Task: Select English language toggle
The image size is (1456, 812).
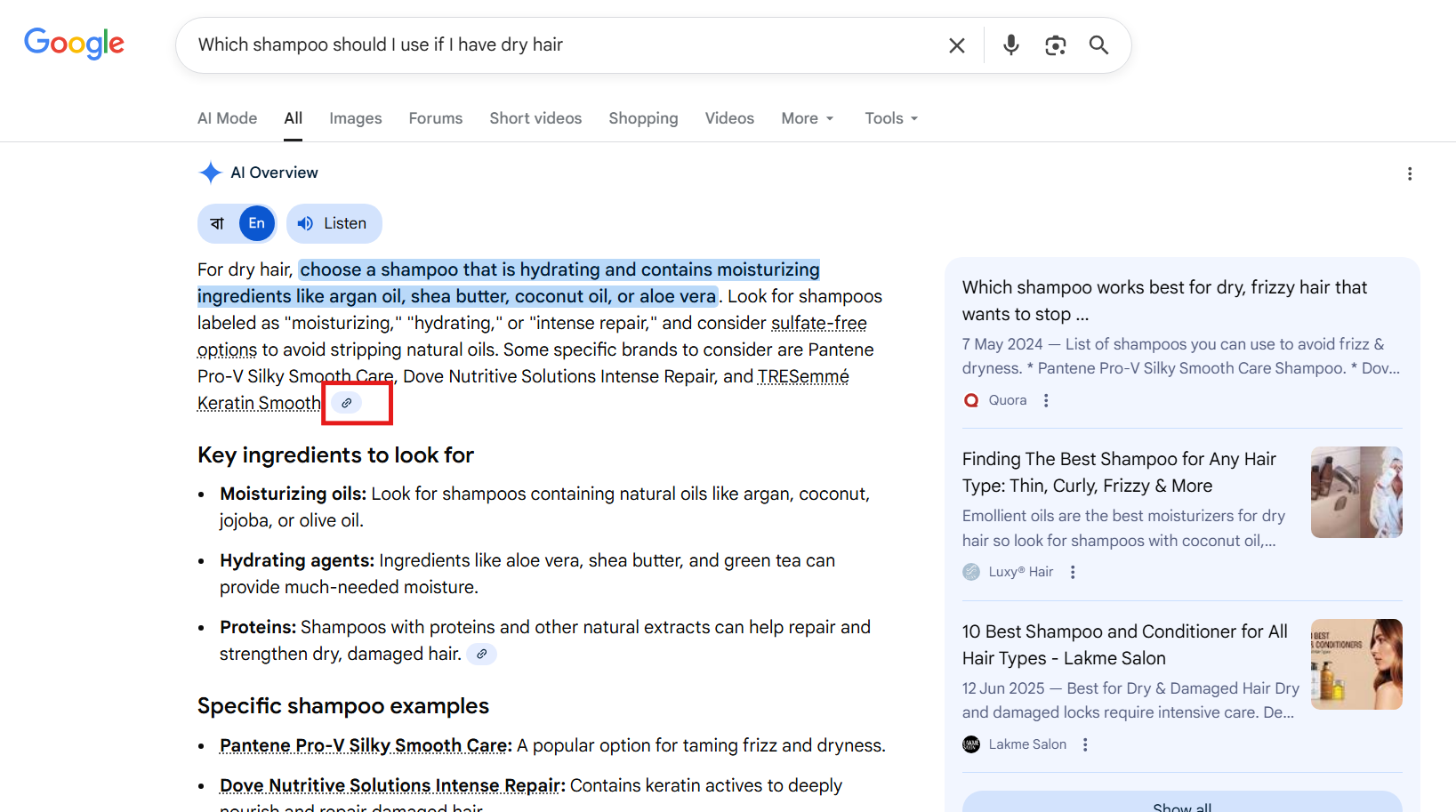Action: pyautogui.click(x=257, y=223)
